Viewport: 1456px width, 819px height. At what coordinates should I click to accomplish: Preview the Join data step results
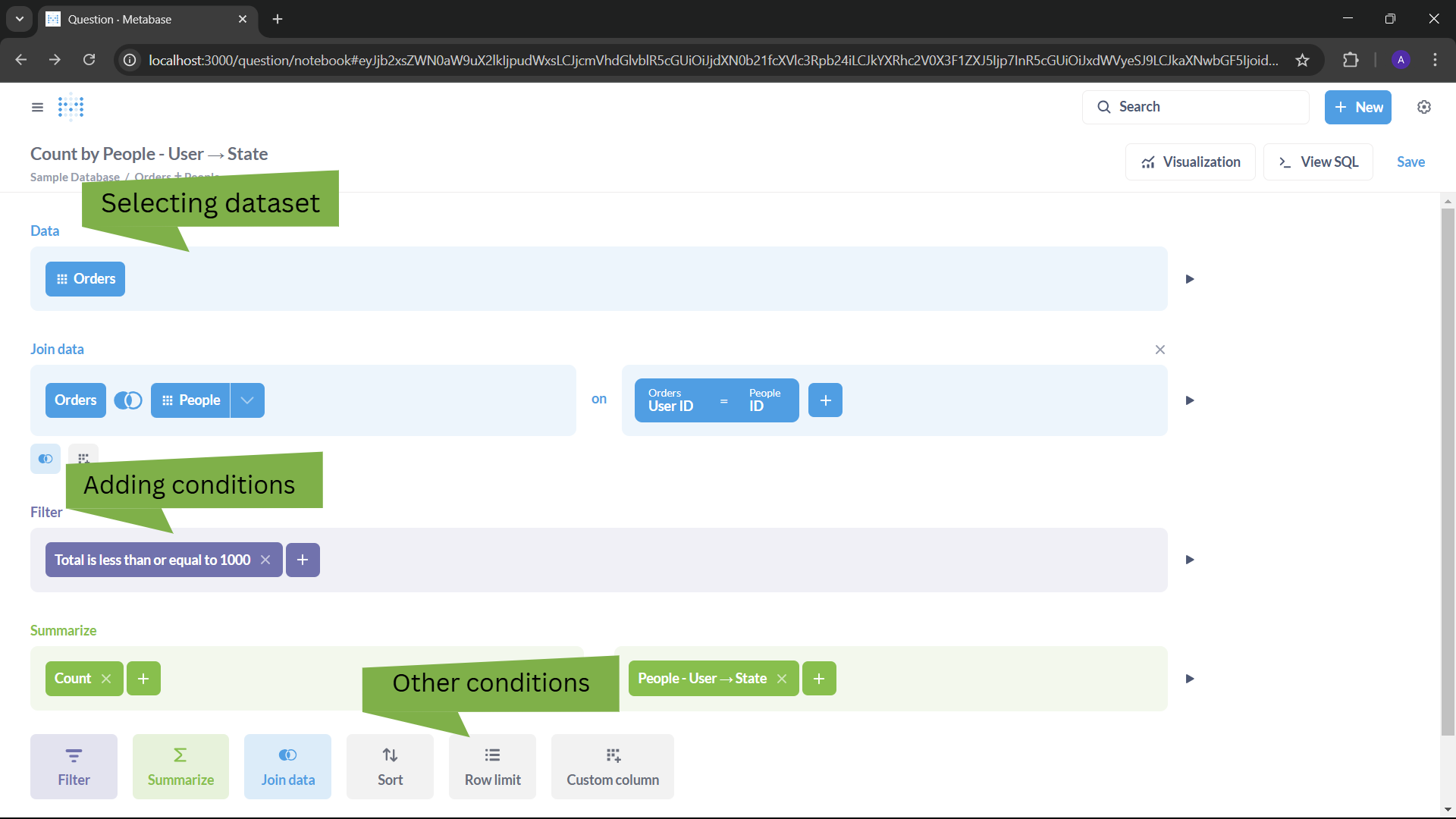(1190, 400)
